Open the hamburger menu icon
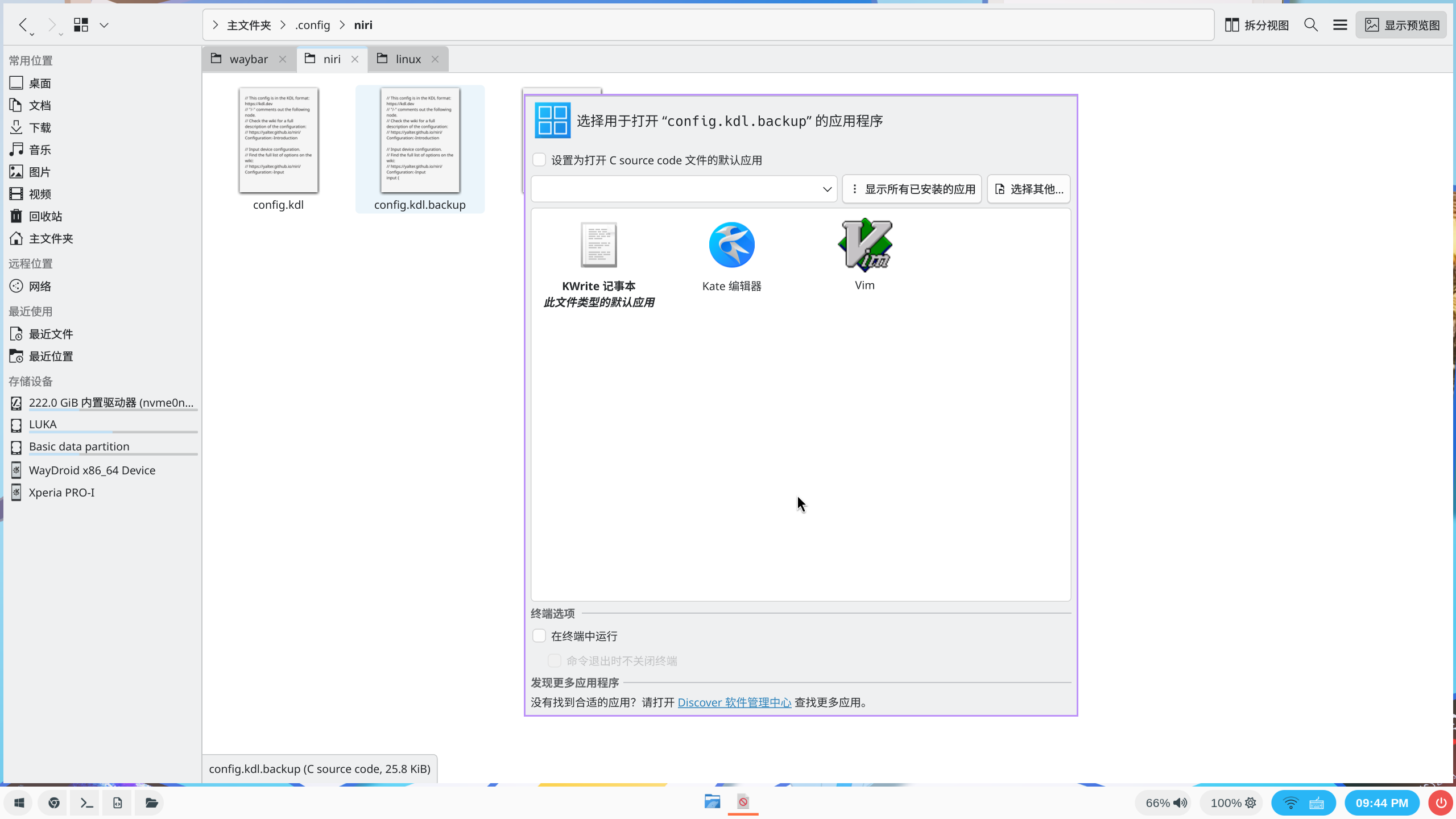 pos(1340,25)
